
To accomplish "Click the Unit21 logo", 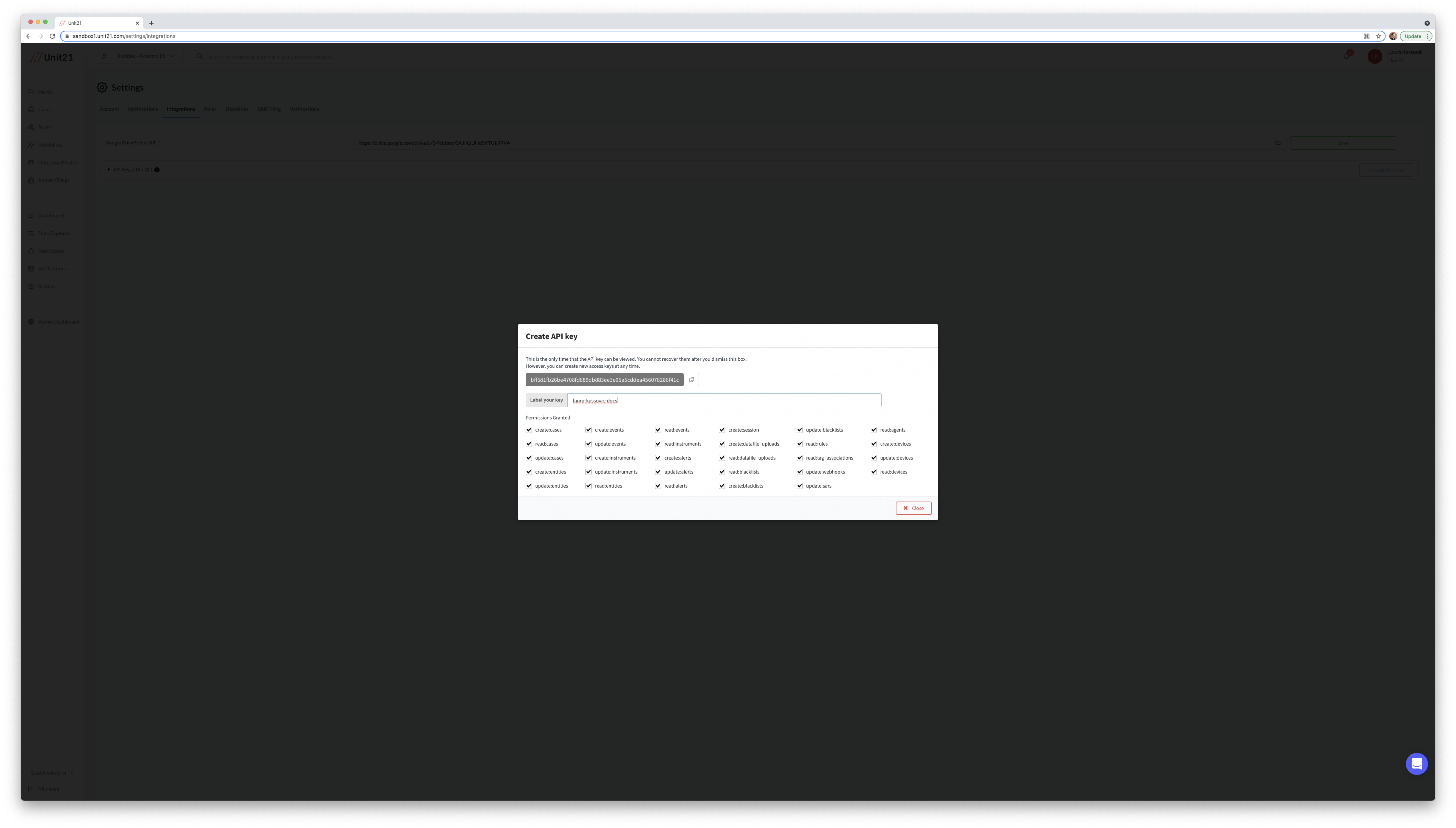I will coord(52,57).
